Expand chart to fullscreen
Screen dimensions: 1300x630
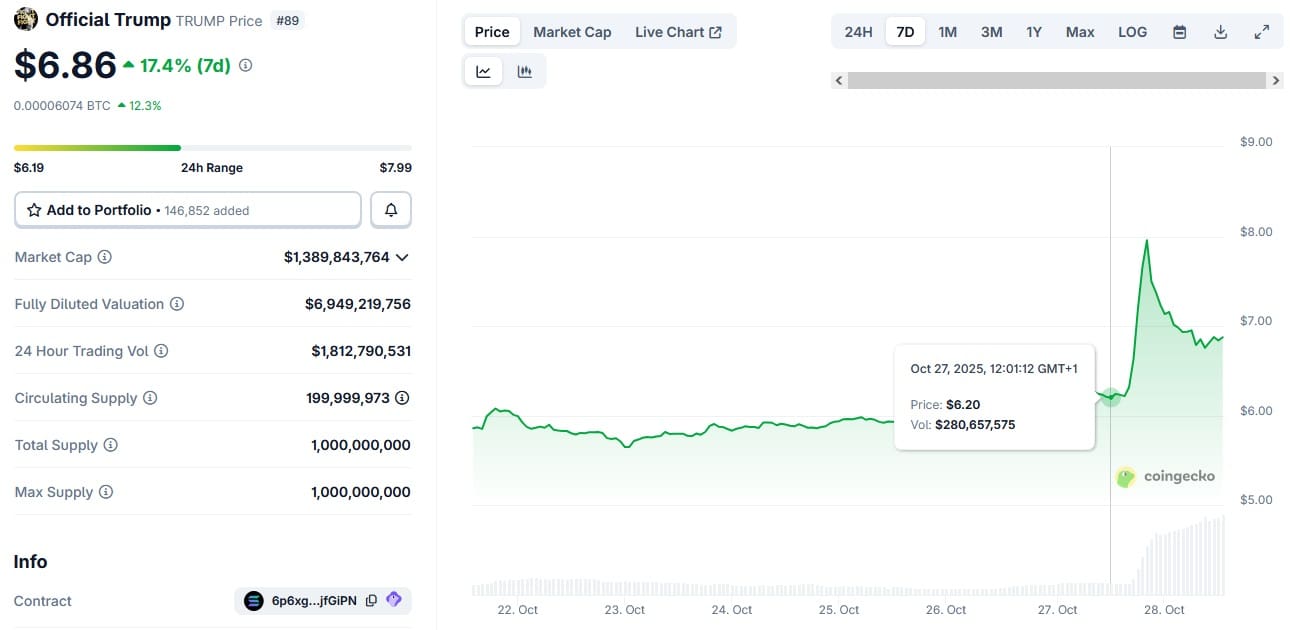1262,32
